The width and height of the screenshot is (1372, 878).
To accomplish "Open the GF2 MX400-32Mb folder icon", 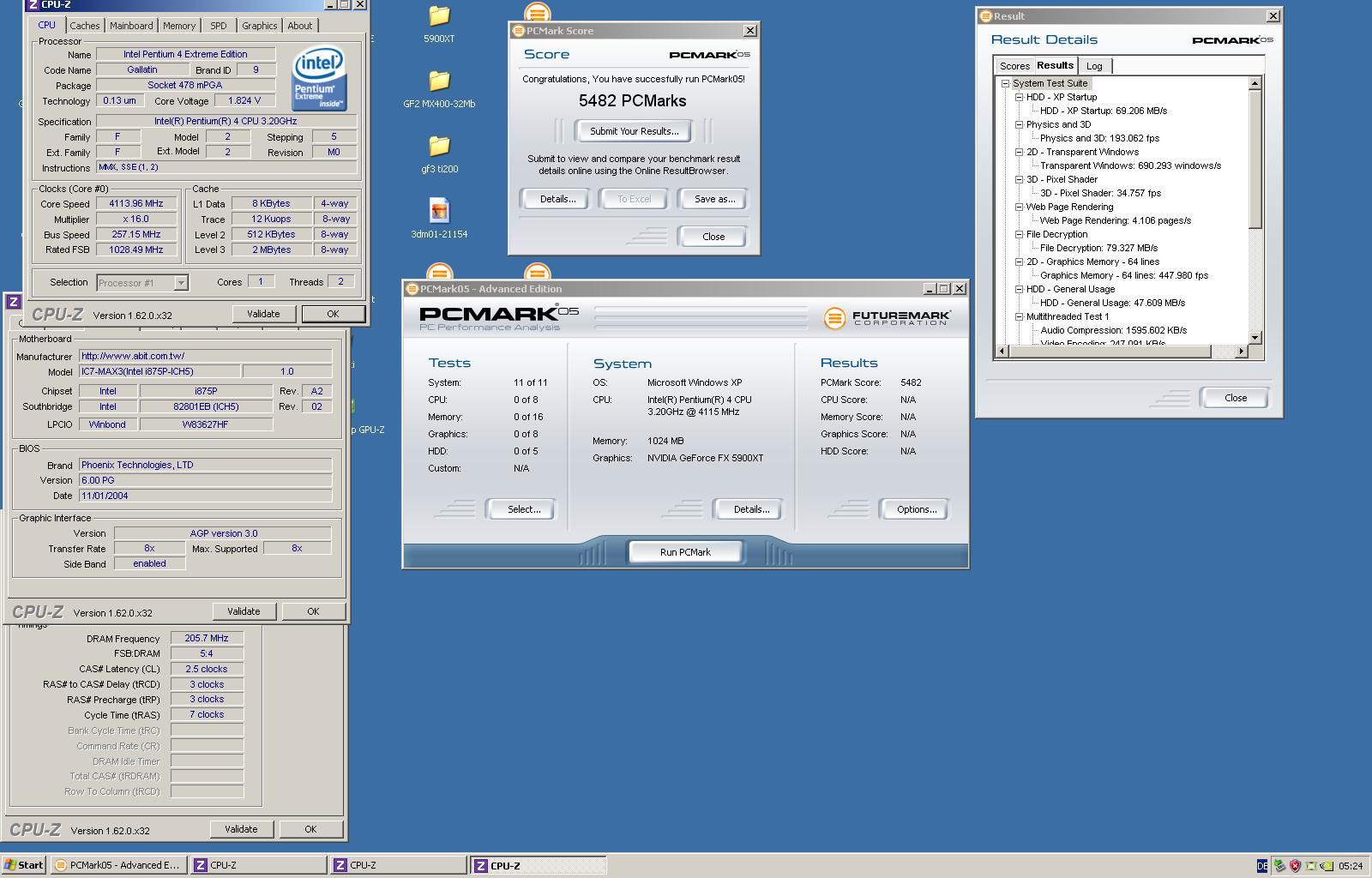I will tap(439, 81).
